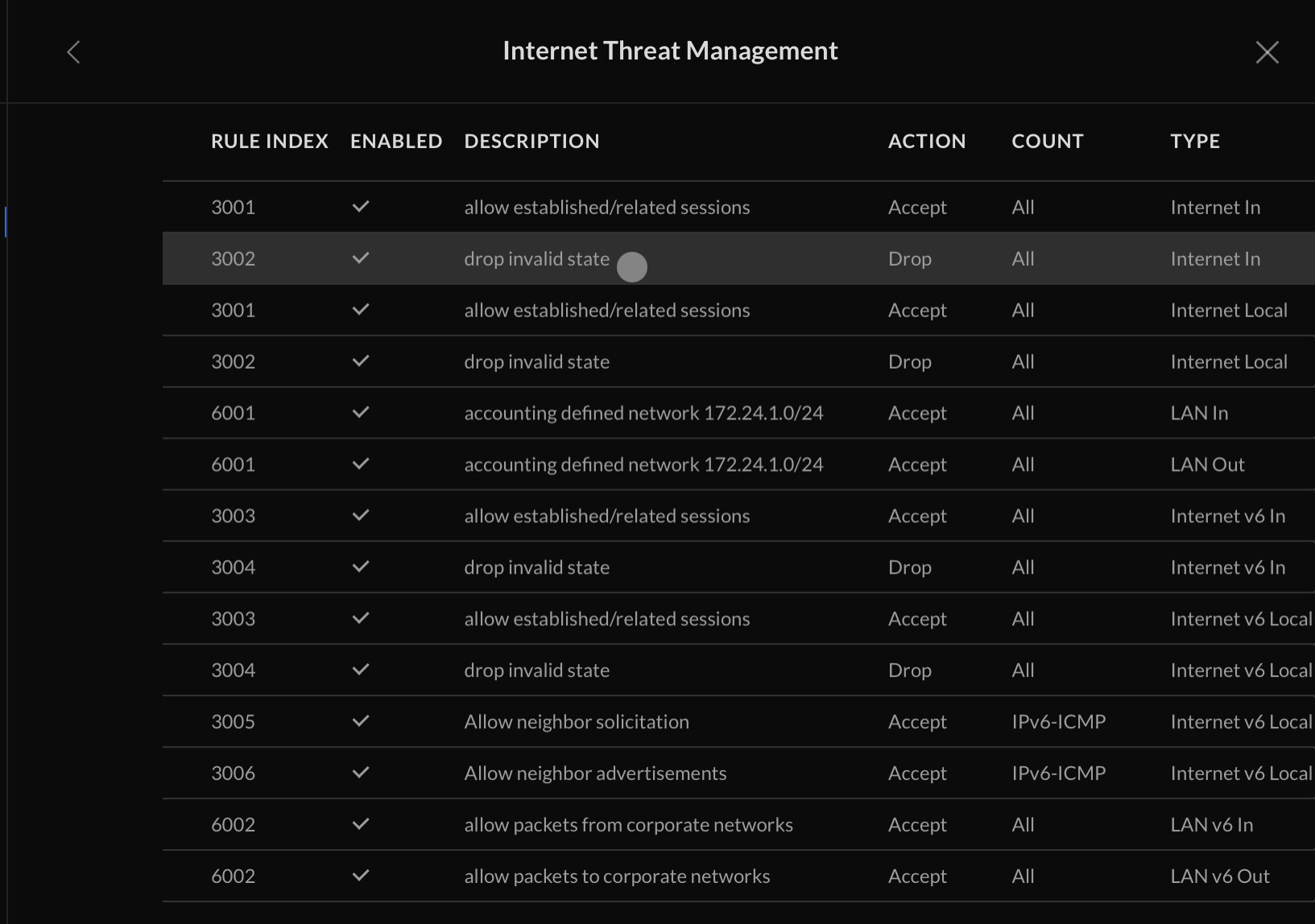The width and height of the screenshot is (1315, 924).
Task: Click the 'LAN v6 In' type cell
Action: click(x=1212, y=824)
